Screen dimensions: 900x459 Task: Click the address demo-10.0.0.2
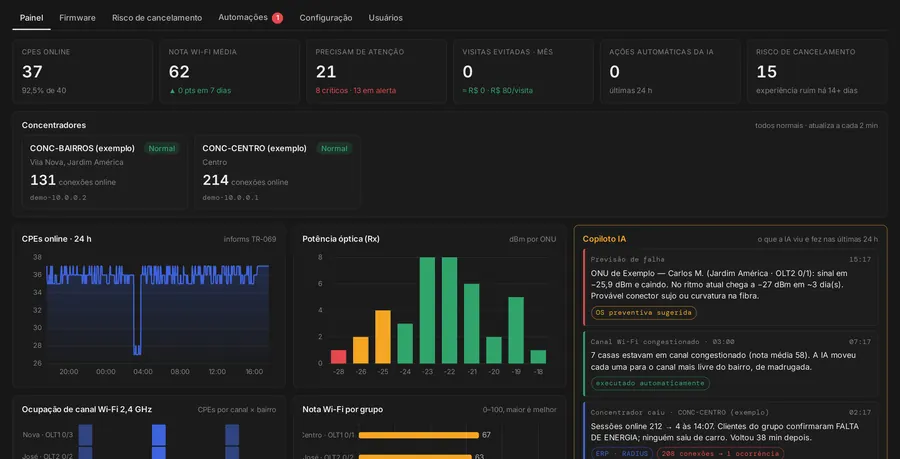click(x=58, y=197)
